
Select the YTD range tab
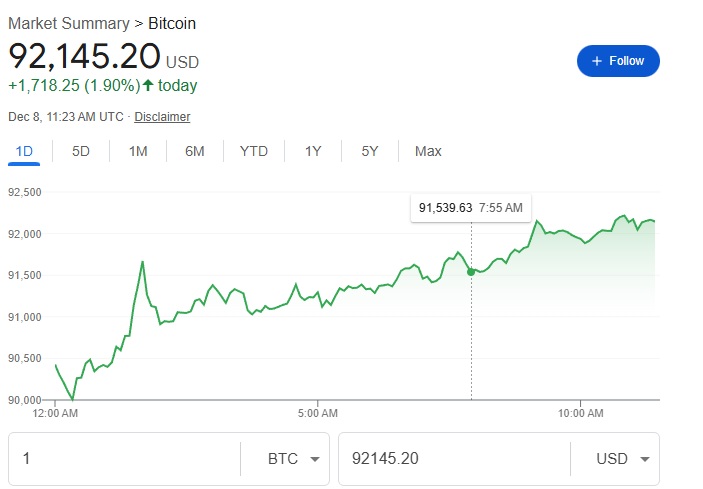254,152
